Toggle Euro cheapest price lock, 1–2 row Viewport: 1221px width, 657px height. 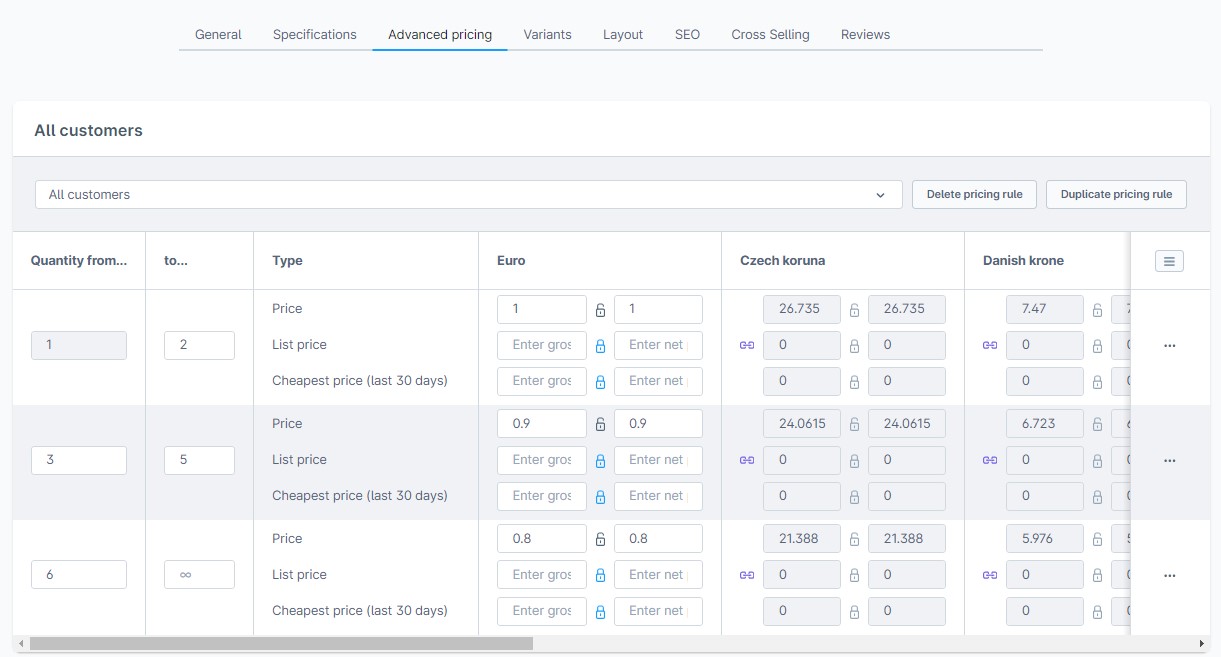pyautogui.click(x=600, y=382)
